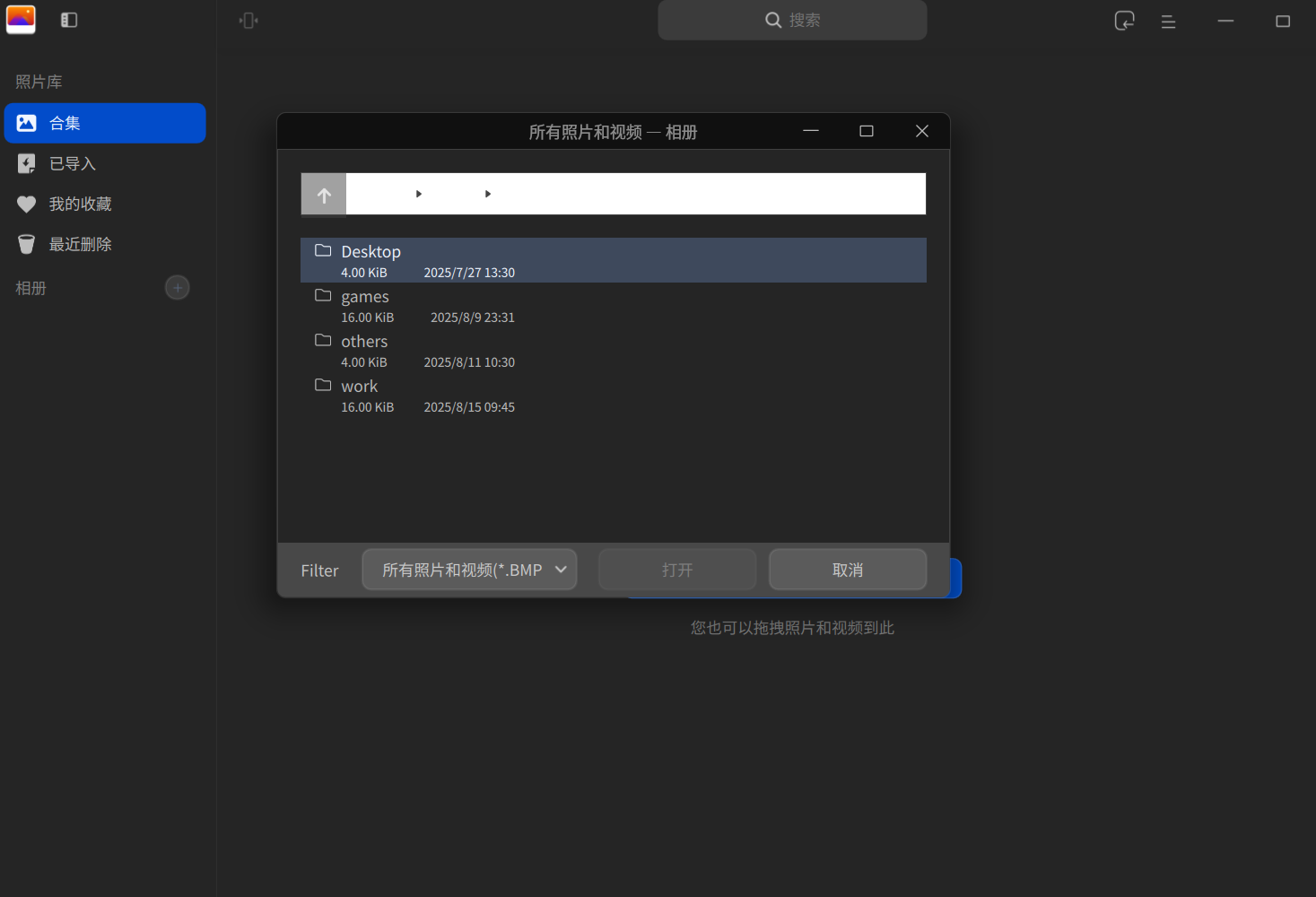Open 最近删除 trash section

tap(105, 244)
